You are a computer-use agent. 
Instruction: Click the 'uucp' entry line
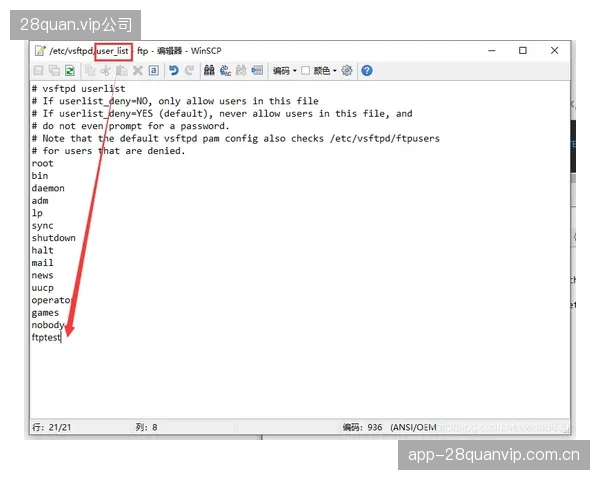pyautogui.click(x=42, y=288)
